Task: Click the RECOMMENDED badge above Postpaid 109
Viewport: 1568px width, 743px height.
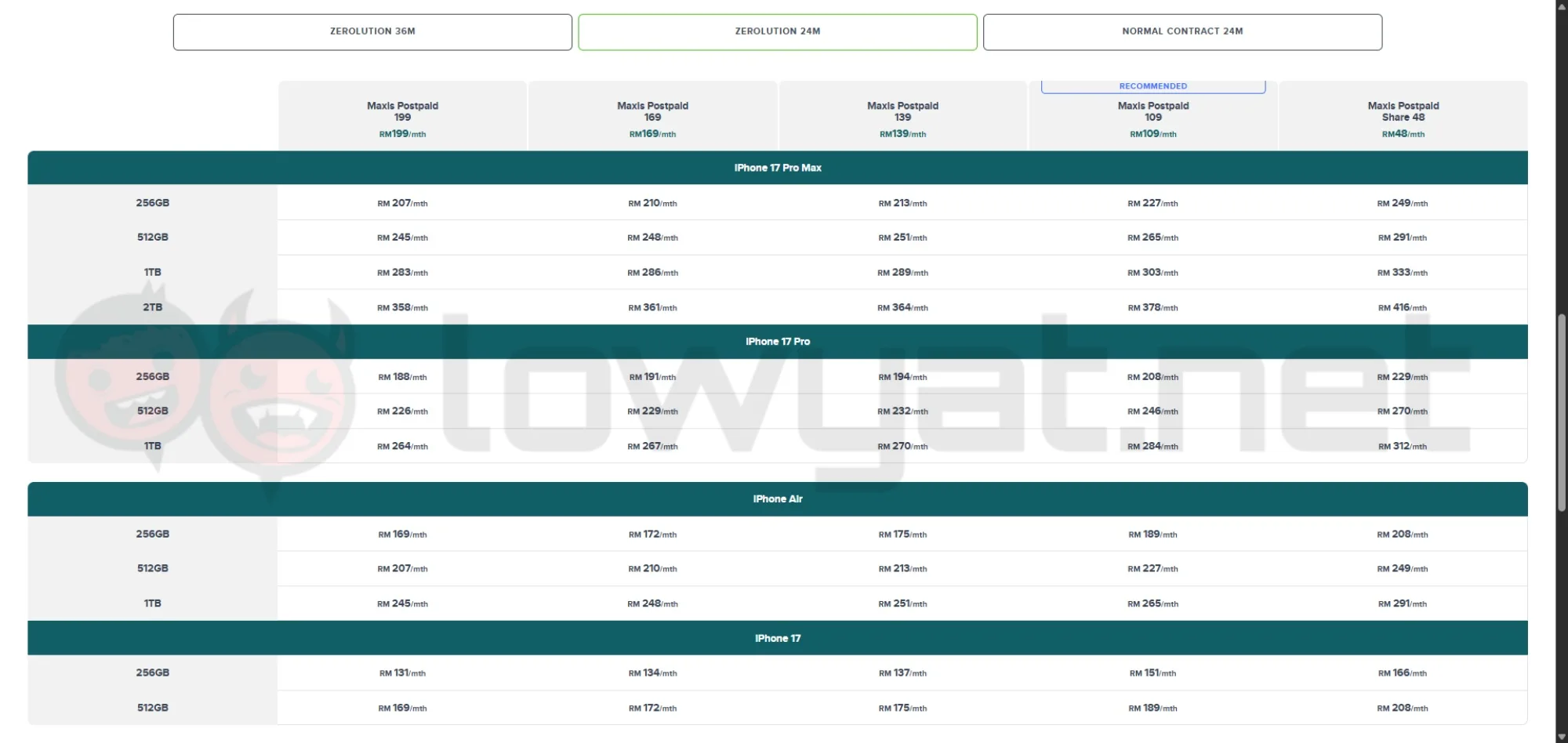Action: click(x=1153, y=86)
